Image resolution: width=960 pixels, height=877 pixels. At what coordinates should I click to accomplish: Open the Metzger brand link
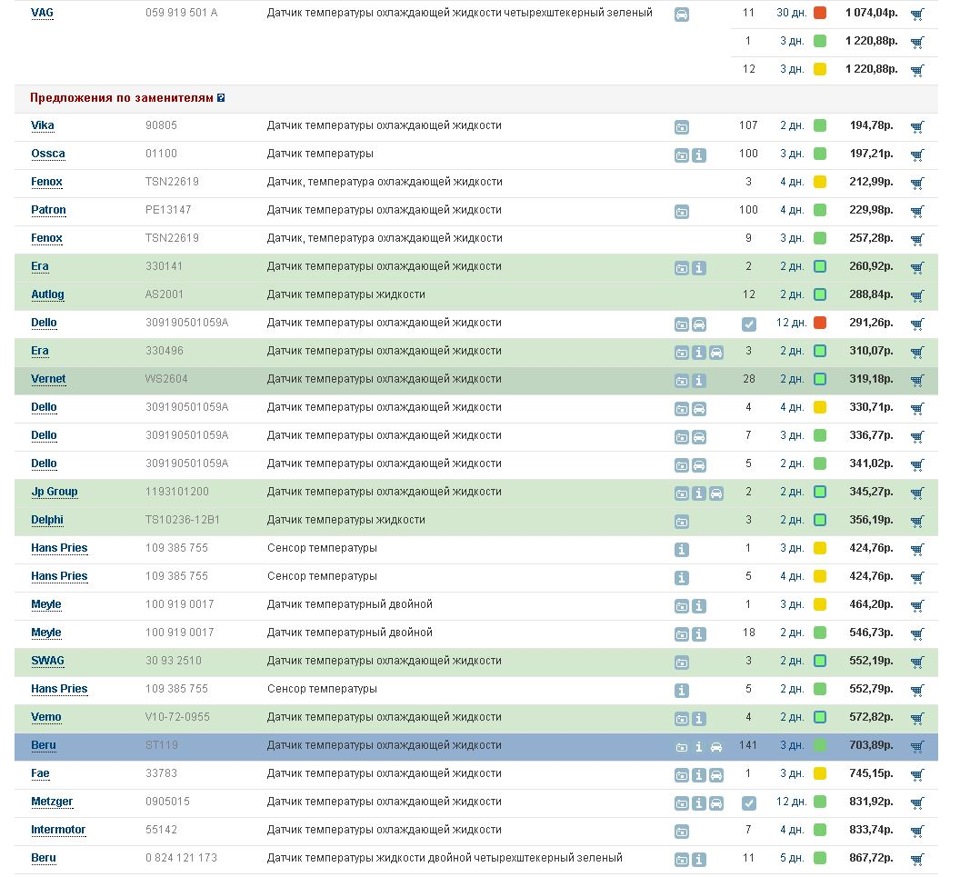51,802
